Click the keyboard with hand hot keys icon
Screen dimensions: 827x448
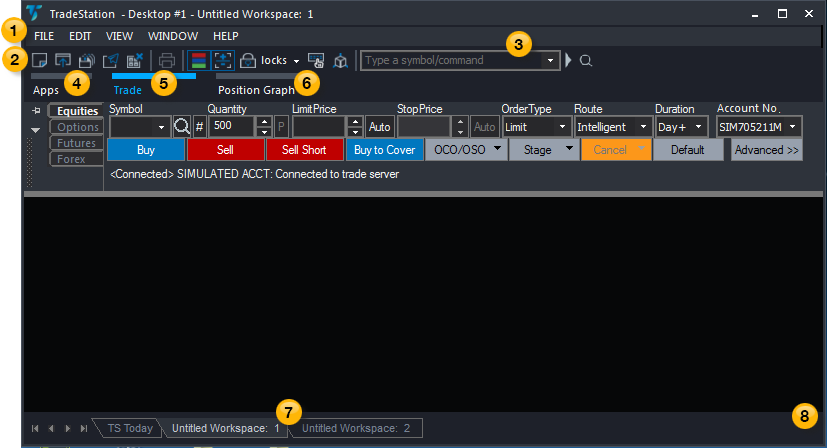[x=316, y=60]
